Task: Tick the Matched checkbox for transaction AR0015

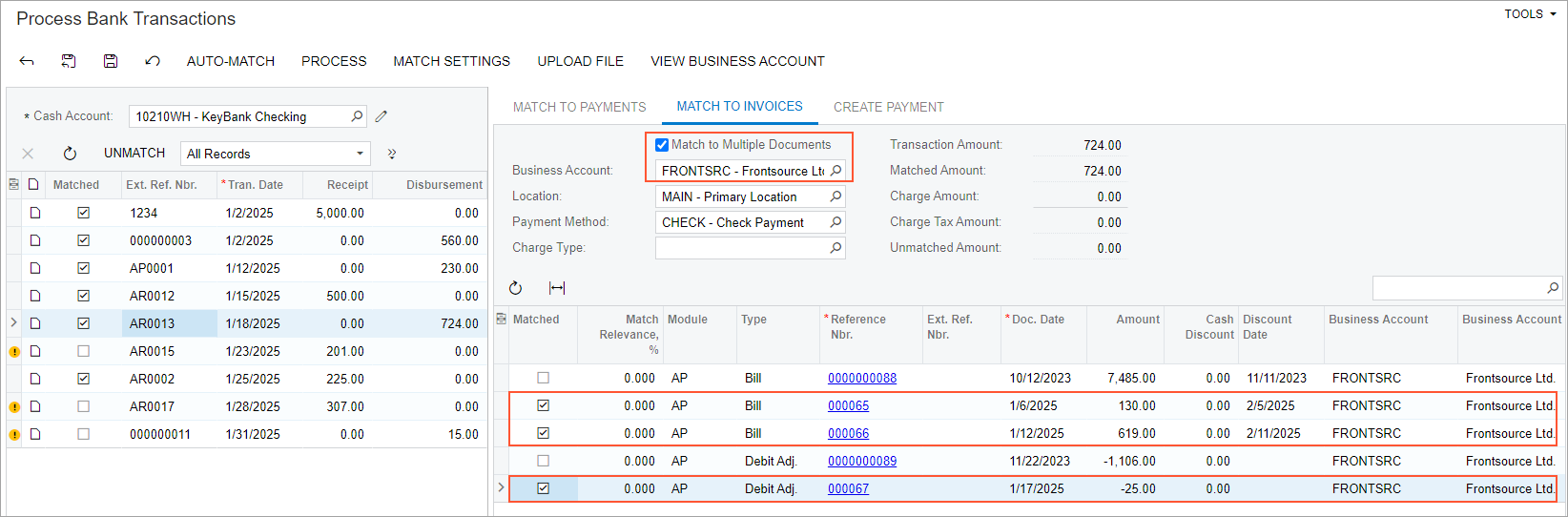Action: (84, 351)
